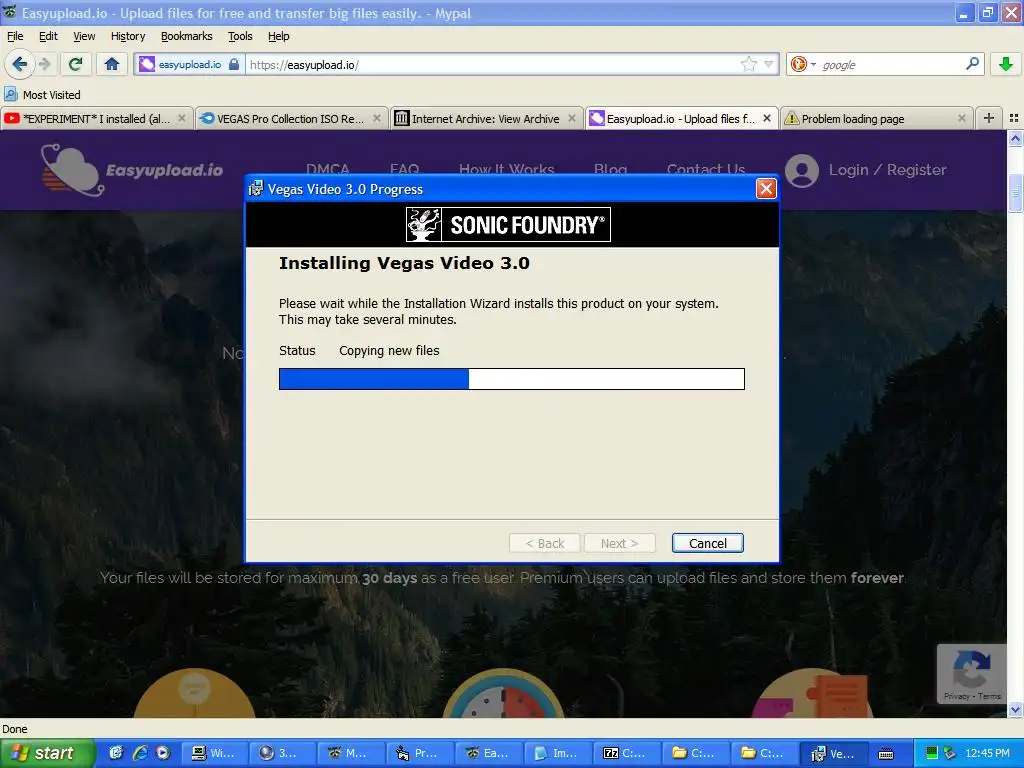Click scrollbar up arrow in browser

coord(1015,138)
